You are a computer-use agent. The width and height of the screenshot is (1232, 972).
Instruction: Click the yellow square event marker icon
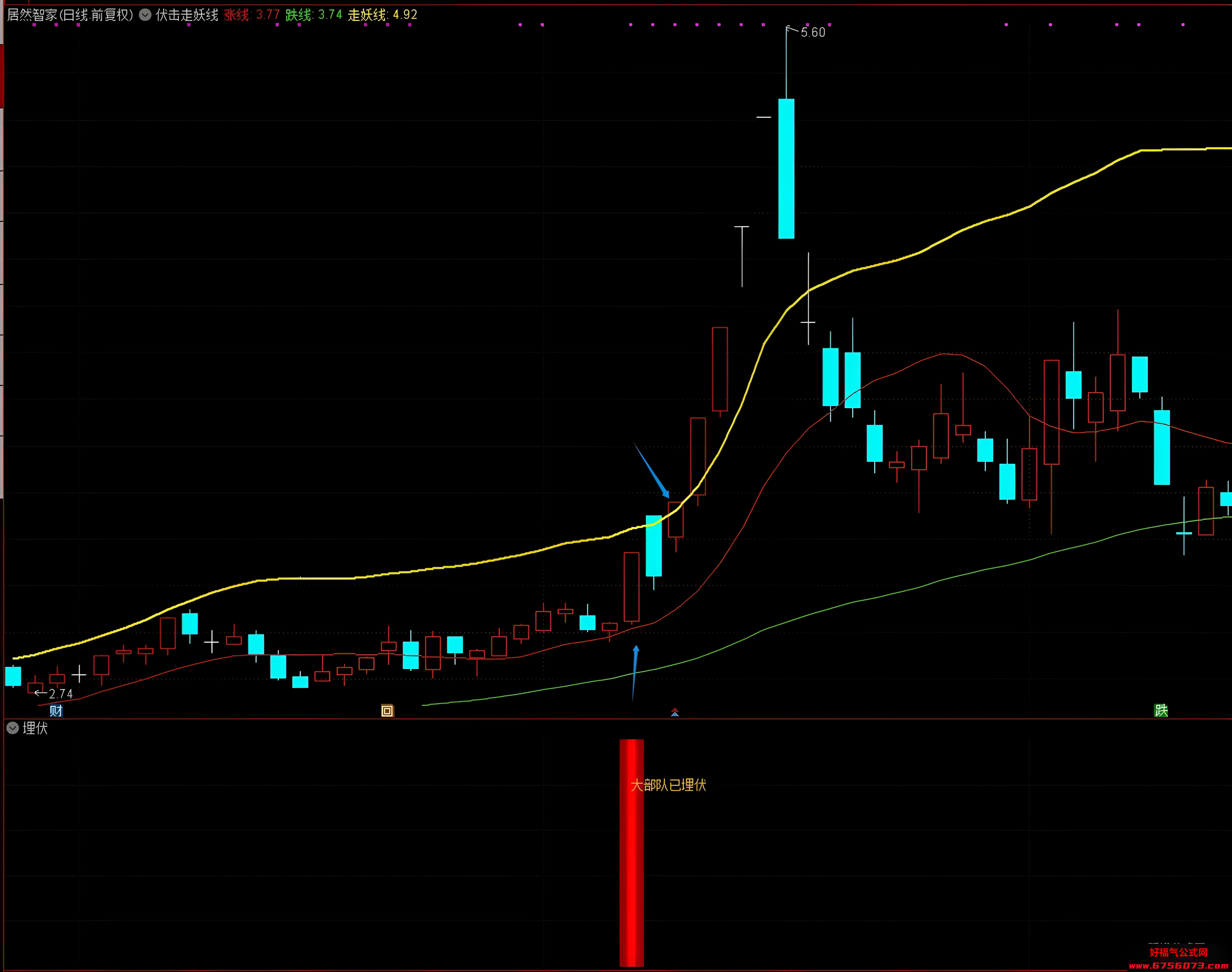click(387, 711)
